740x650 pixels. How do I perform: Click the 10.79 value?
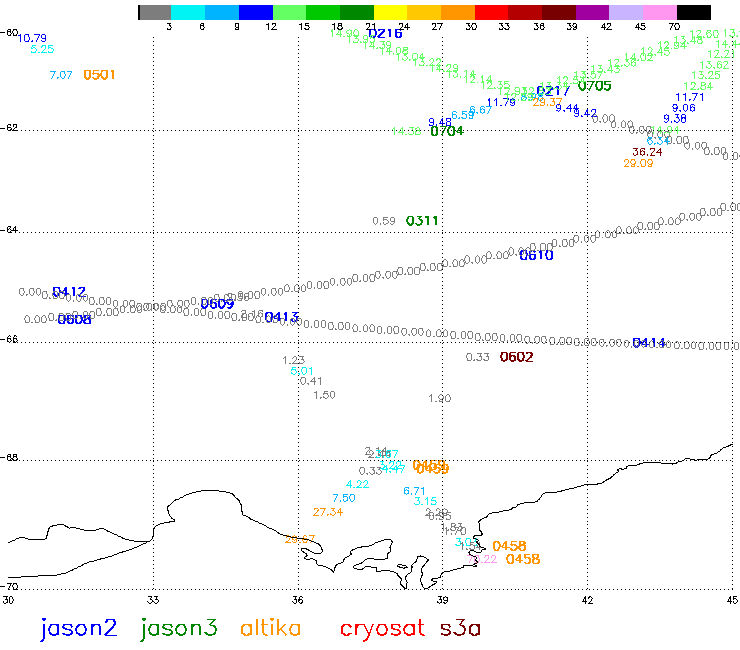point(32,38)
